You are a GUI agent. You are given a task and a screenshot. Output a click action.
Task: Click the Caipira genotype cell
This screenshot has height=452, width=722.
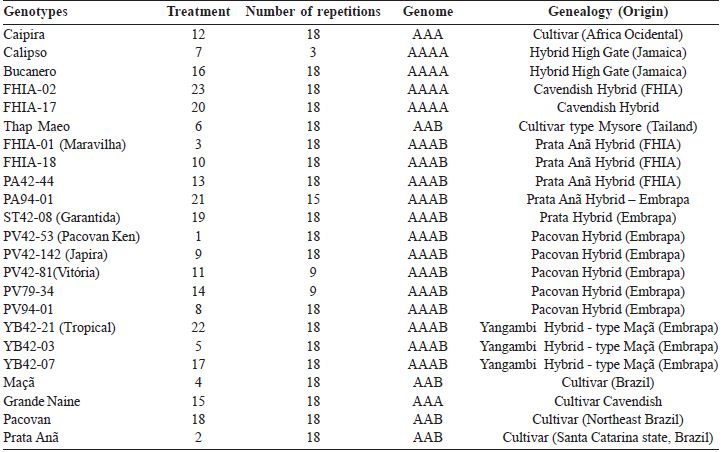pyautogui.click(x=25, y=34)
